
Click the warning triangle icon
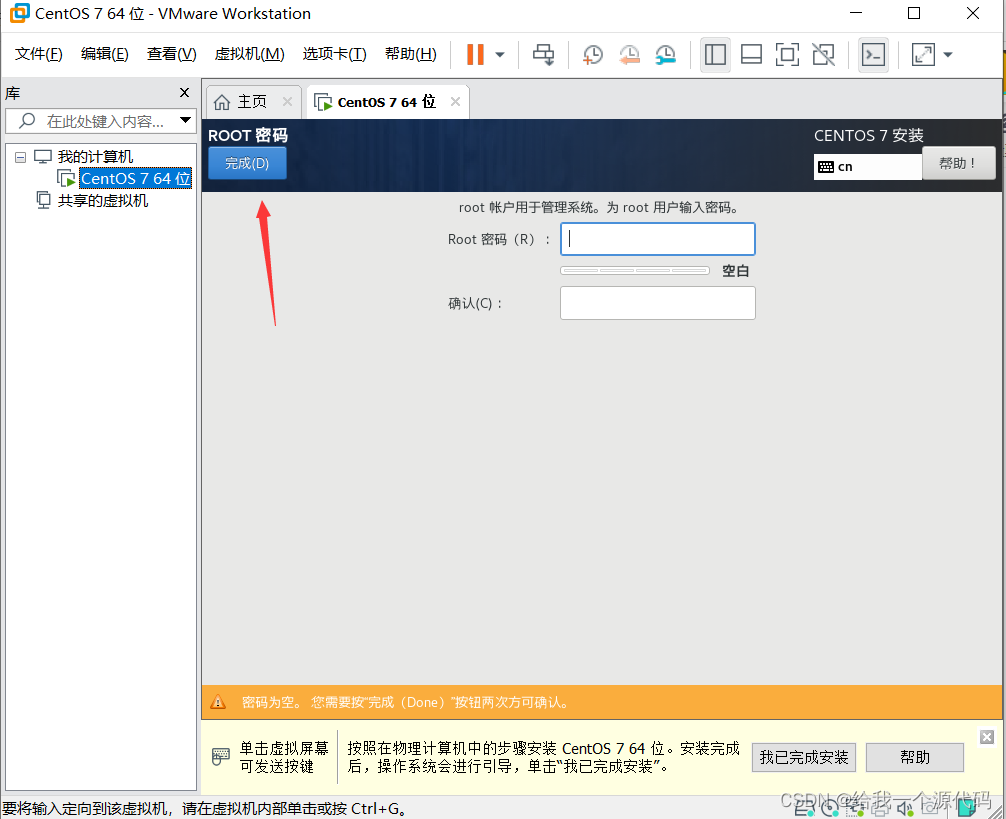pyautogui.click(x=218, y=702)
